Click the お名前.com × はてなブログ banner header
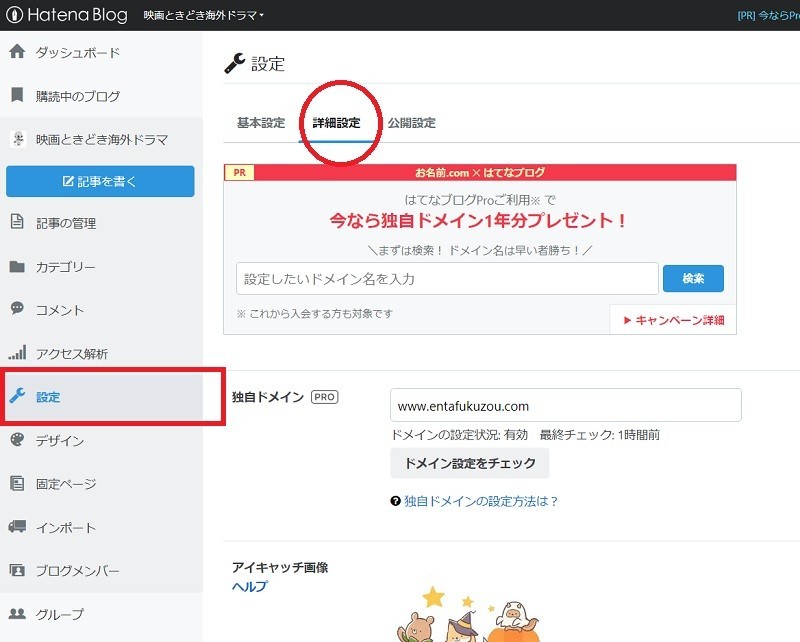The width and height of the screenshot is (800, 642). tap(480, 172)
